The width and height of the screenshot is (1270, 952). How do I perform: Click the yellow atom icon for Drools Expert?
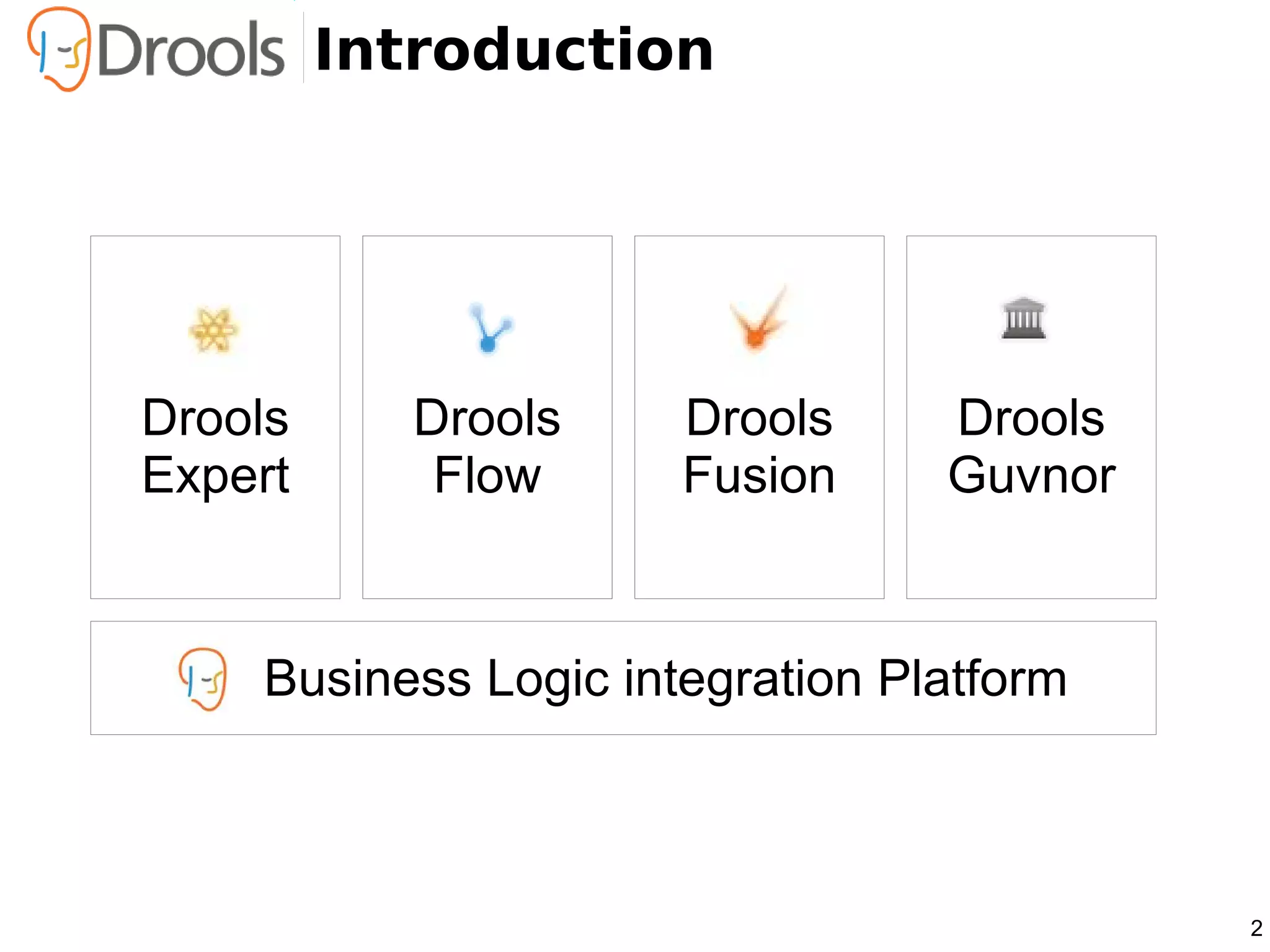point(213,330)
